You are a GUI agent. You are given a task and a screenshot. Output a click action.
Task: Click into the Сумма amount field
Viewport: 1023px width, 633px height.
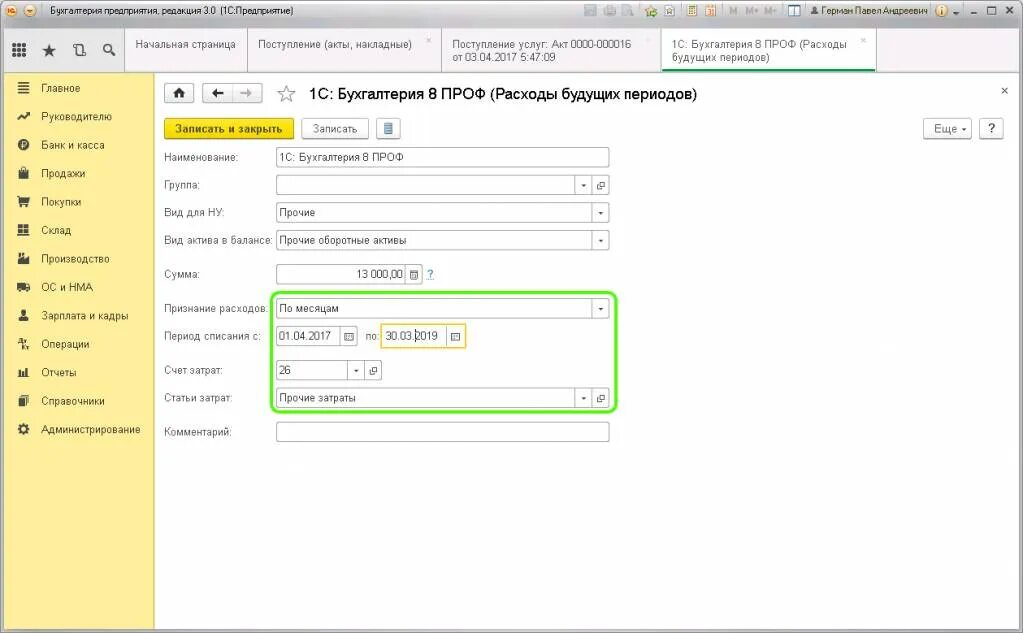[x=341, y=275]
